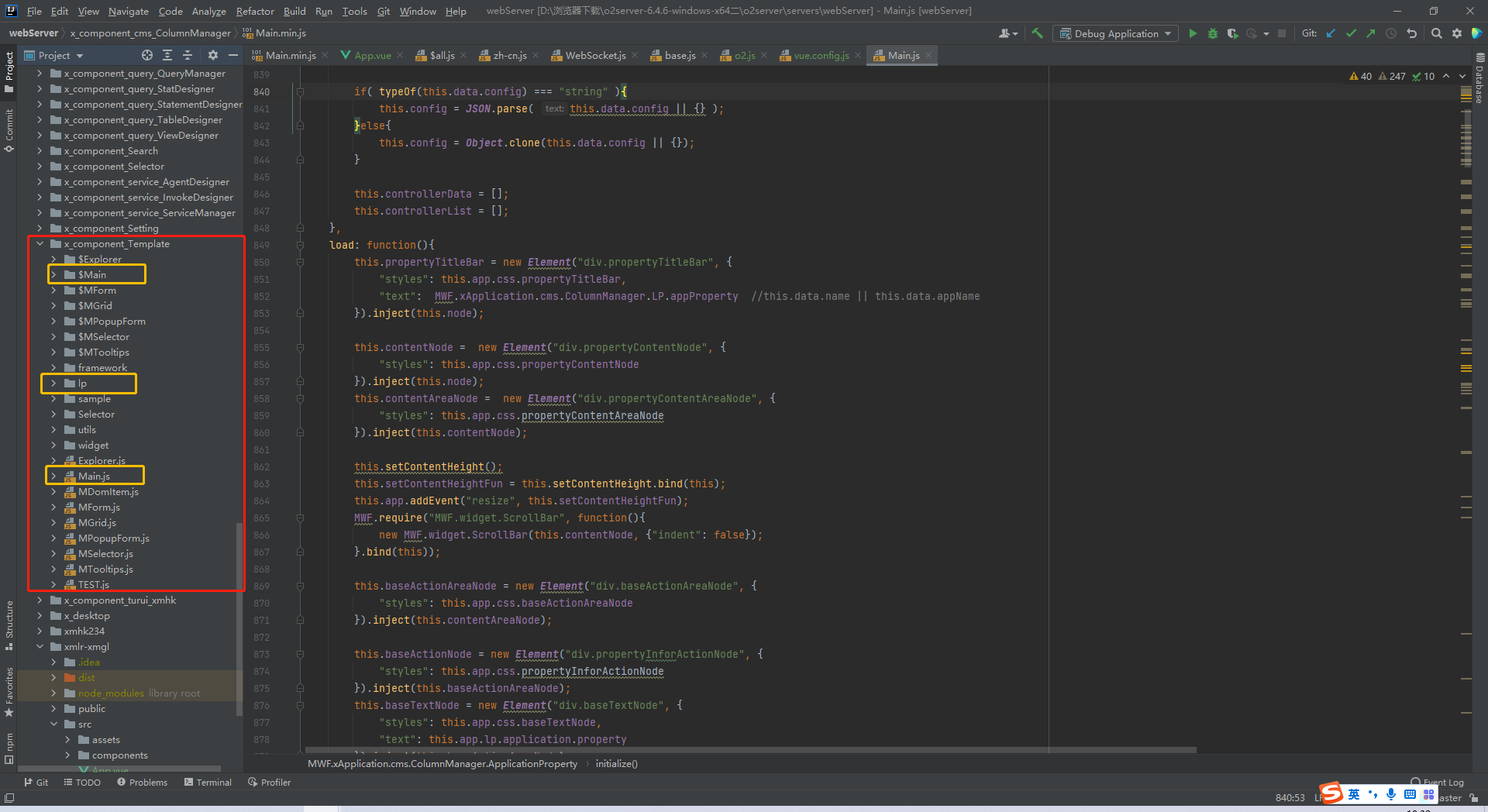This screenshot has width=1488, height=812.
Task: Click the x_component_cms_ColumnManager breadcrumb
Action: pos(150,33)
